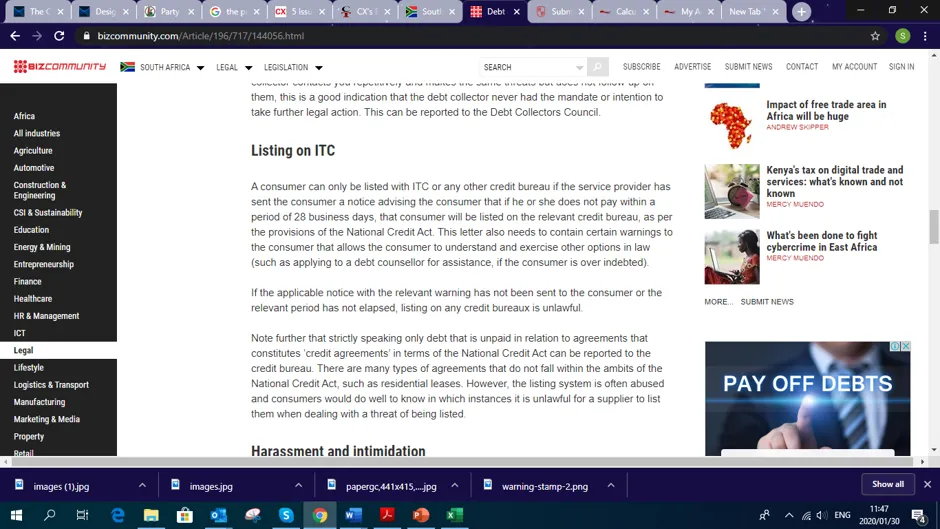Expand options for images.jpg download

coord(299,485)
